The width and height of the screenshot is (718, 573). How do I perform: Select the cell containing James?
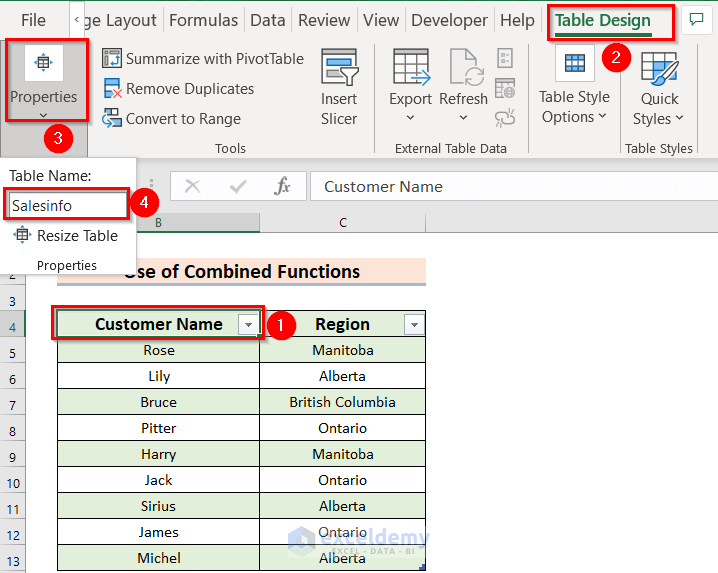(158, 532)
